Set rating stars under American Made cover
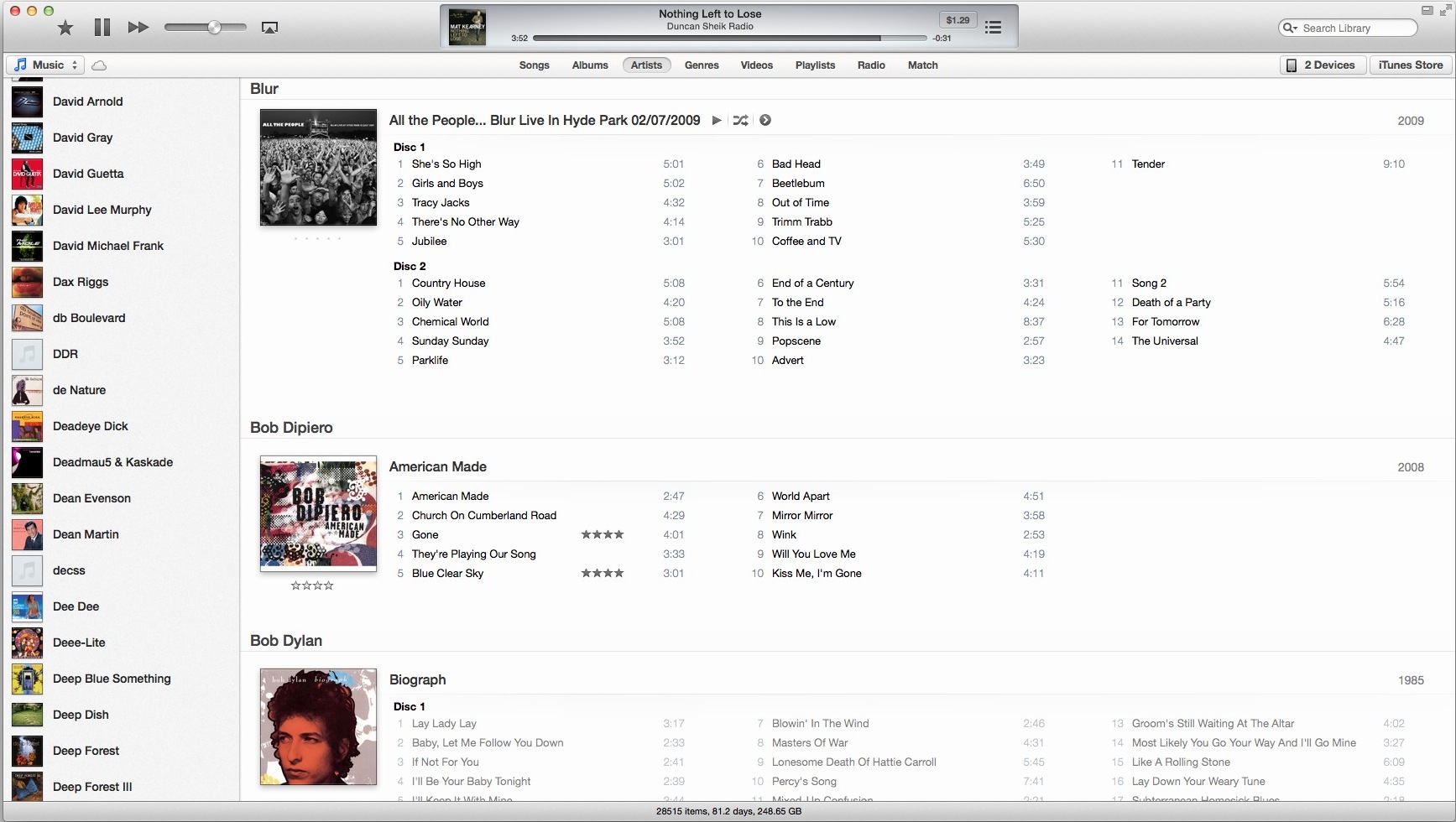This screenshot has width=1456, height=822. [x=312, y=585]
